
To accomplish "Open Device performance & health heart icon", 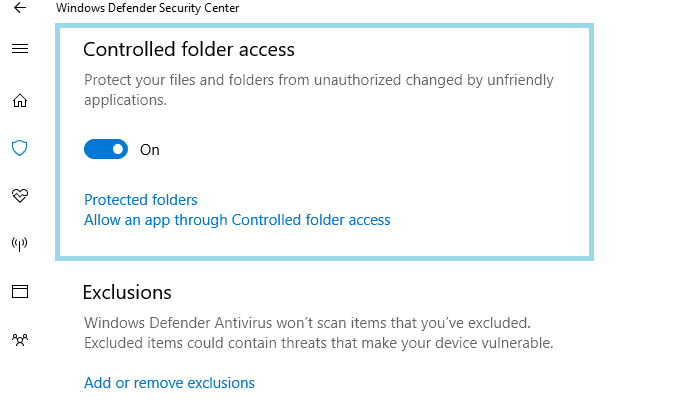I will pos(19,195).
